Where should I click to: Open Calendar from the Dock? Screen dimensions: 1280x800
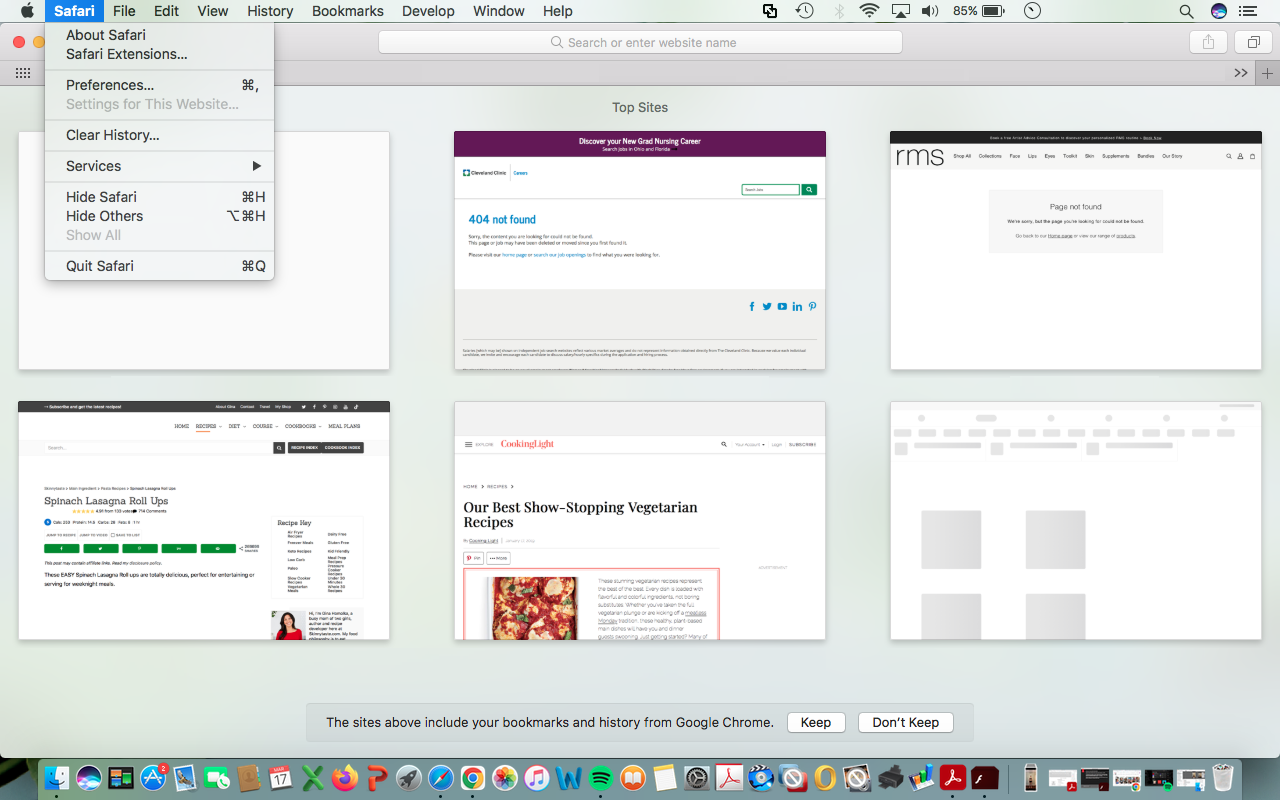coord(281,778)
